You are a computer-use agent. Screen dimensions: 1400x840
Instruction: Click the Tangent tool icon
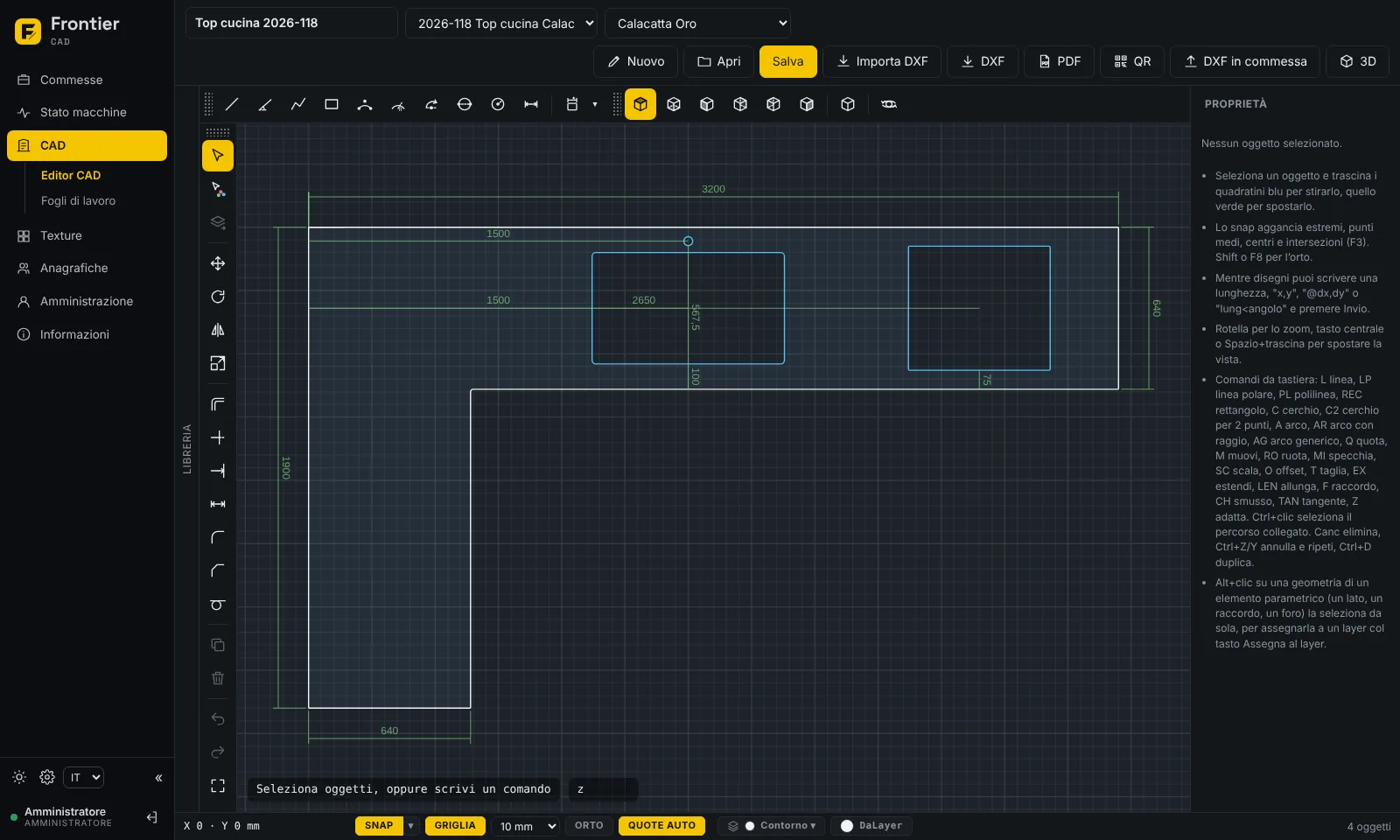click(x=218, y=604)
